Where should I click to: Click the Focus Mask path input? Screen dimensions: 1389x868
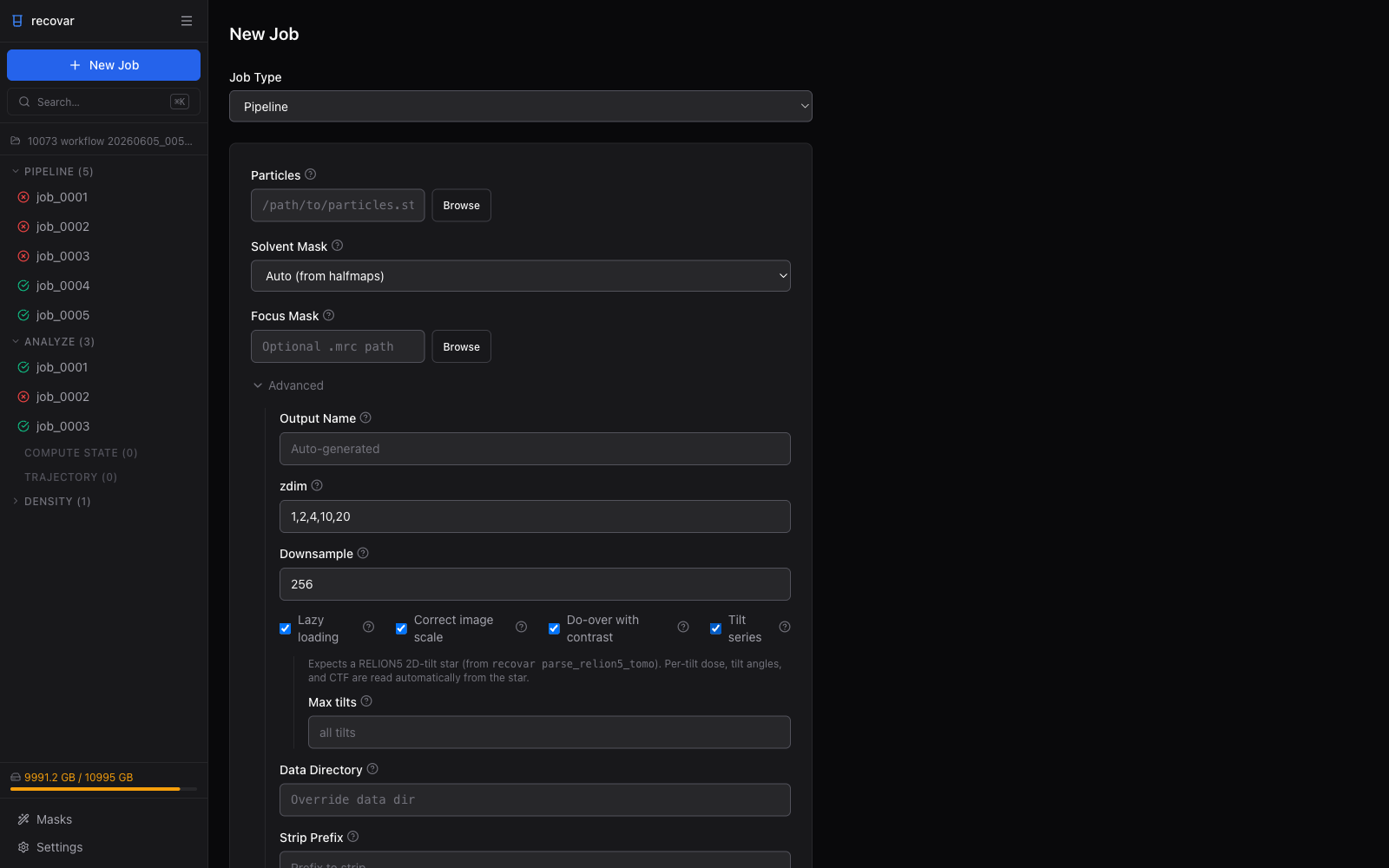click(x=338, y=346)
